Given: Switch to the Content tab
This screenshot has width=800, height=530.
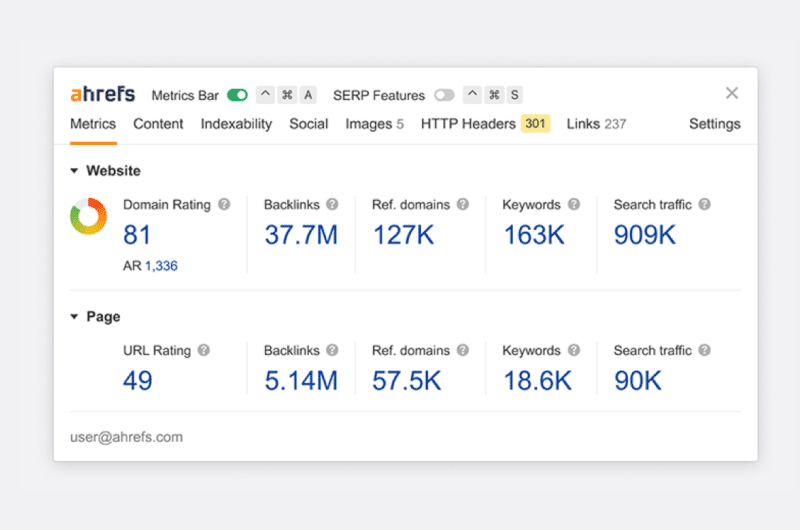Looking at the screenshot, I should pyautogui.click(x=158, y=124).
